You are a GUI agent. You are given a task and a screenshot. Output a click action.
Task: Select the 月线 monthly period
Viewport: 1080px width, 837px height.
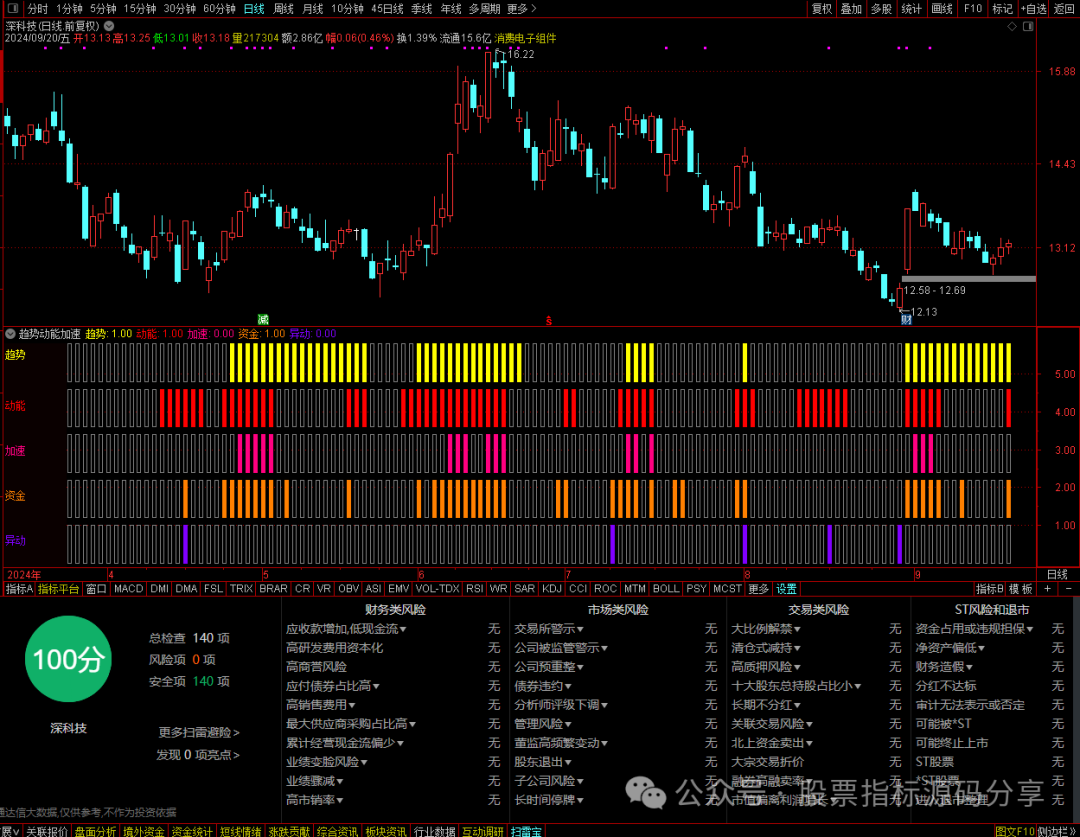313,8
